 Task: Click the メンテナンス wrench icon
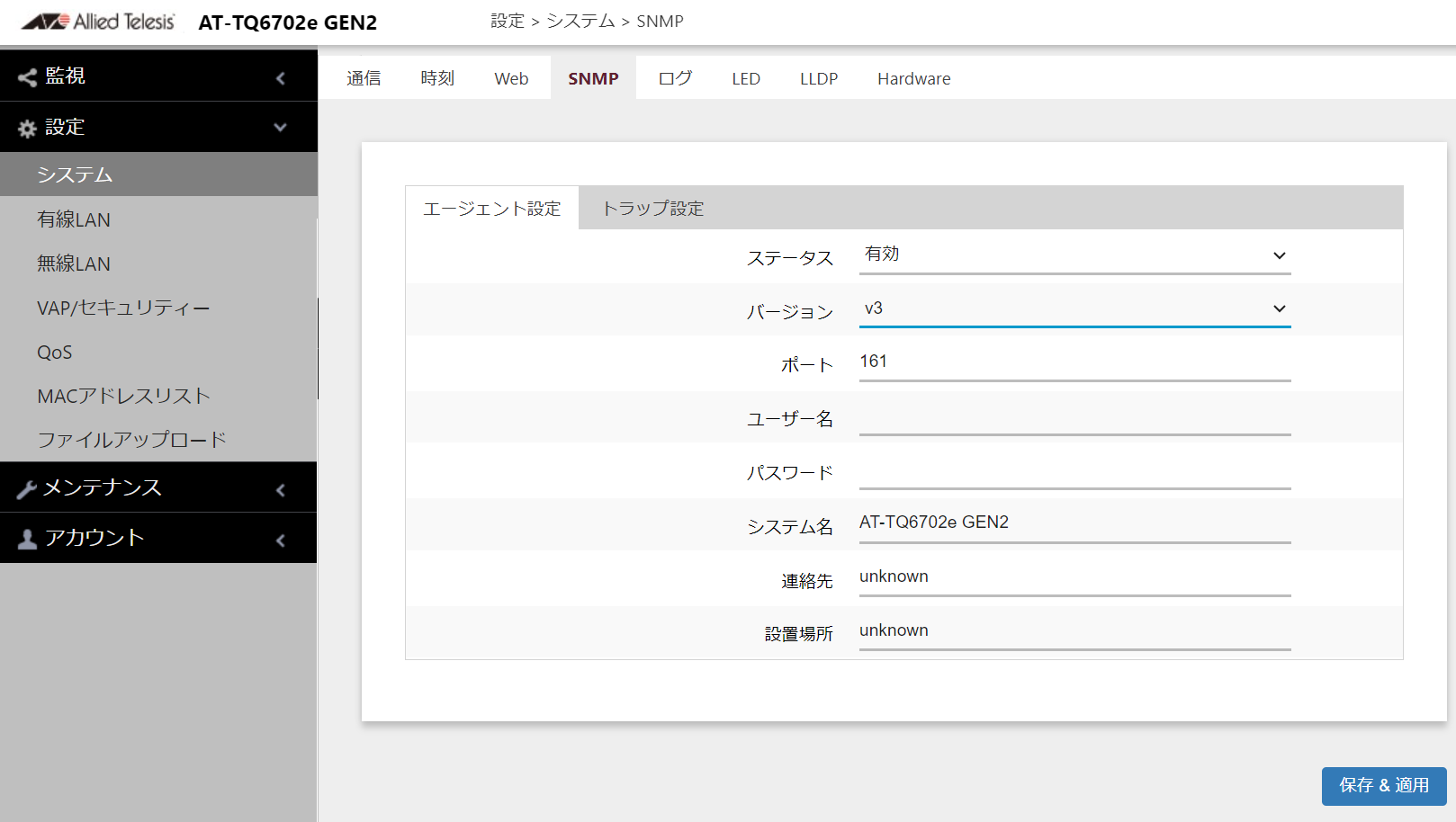[27, 489]
